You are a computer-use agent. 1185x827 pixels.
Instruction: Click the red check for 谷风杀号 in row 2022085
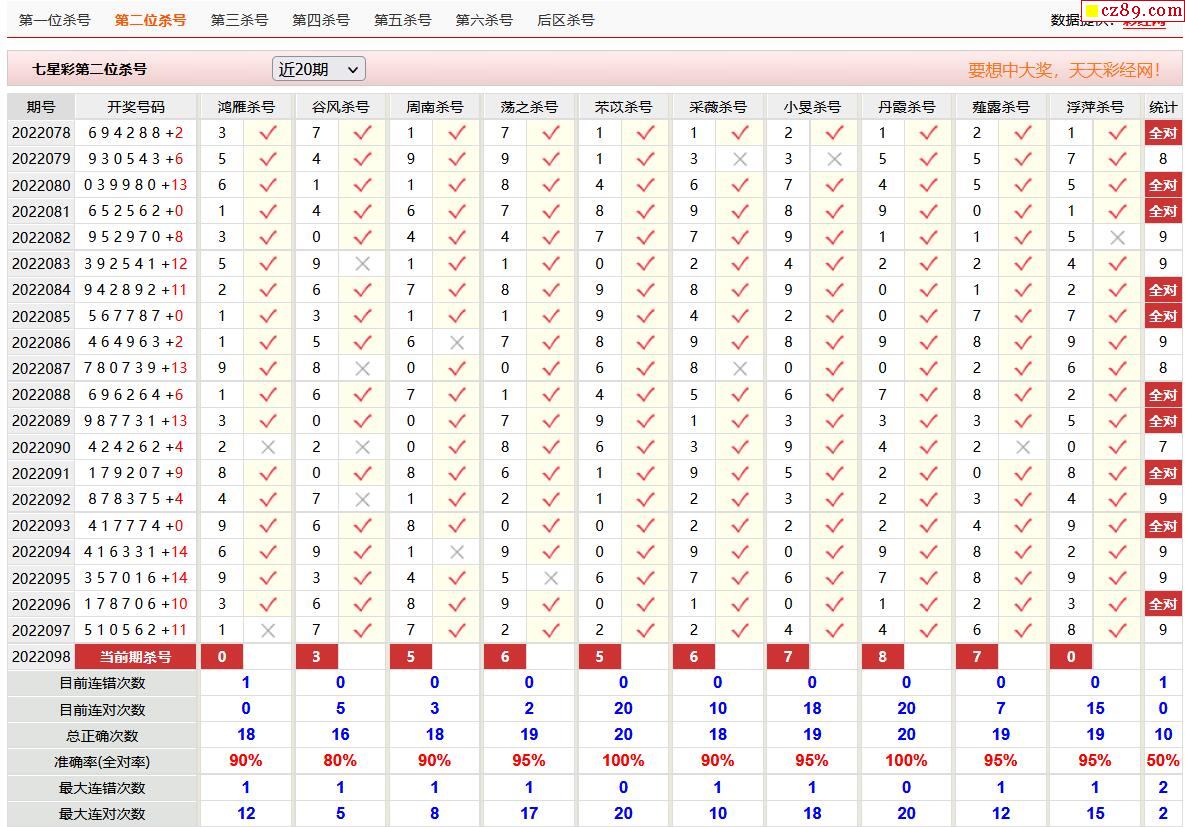363,316
